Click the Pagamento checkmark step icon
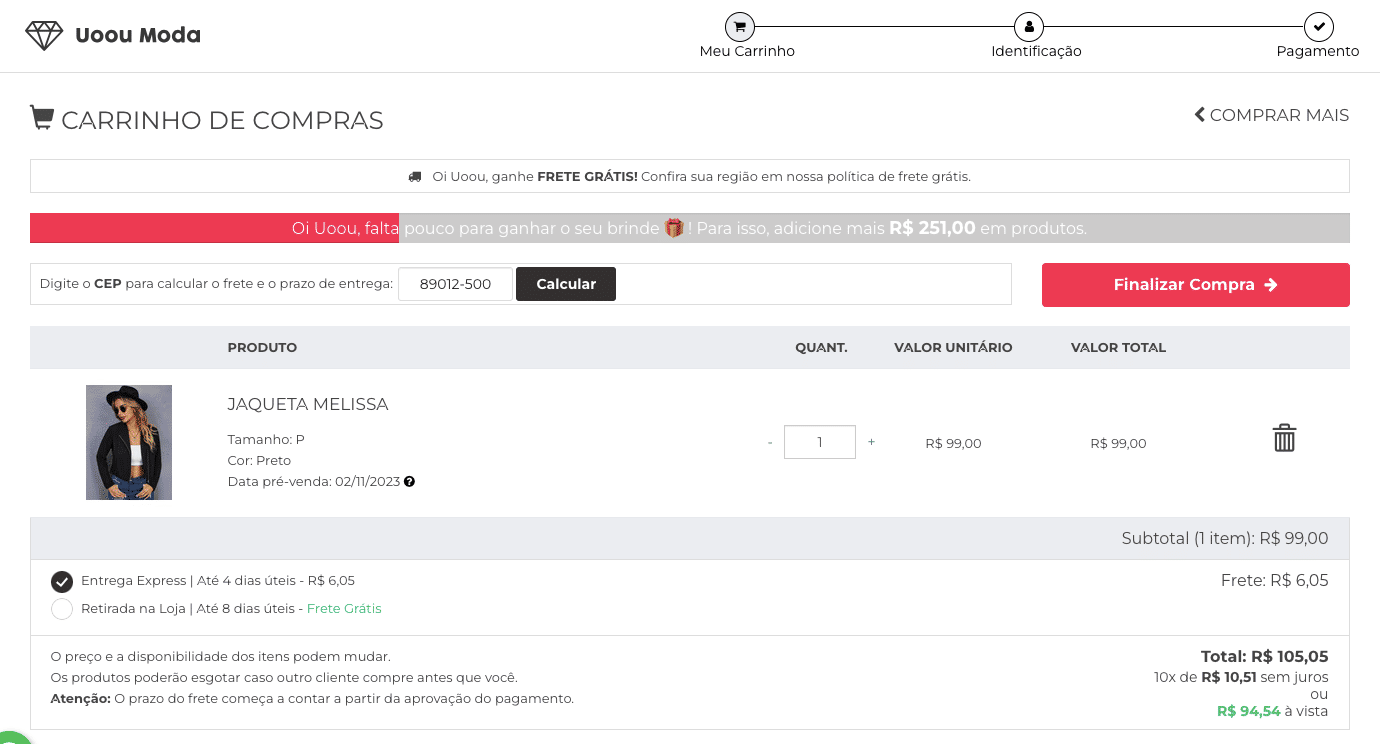 click(x=1318, y=27)
